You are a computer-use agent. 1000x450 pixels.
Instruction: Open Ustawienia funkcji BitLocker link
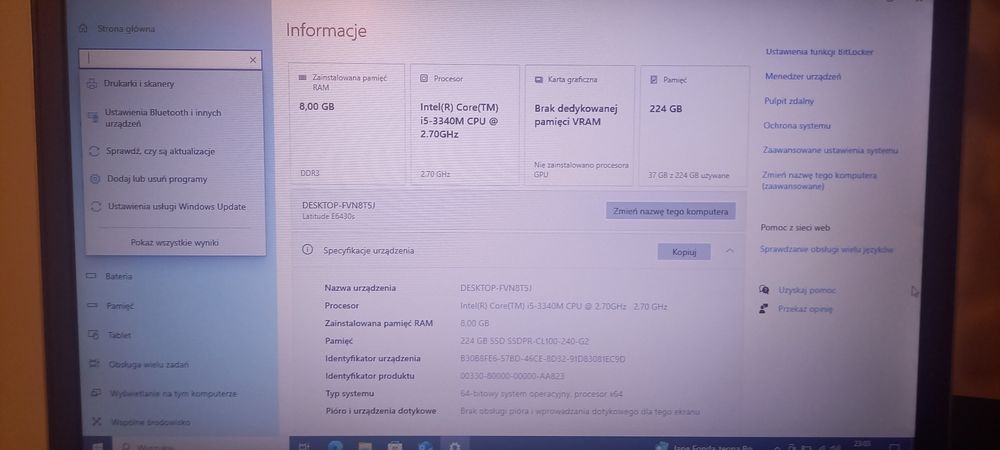point(820,52)
